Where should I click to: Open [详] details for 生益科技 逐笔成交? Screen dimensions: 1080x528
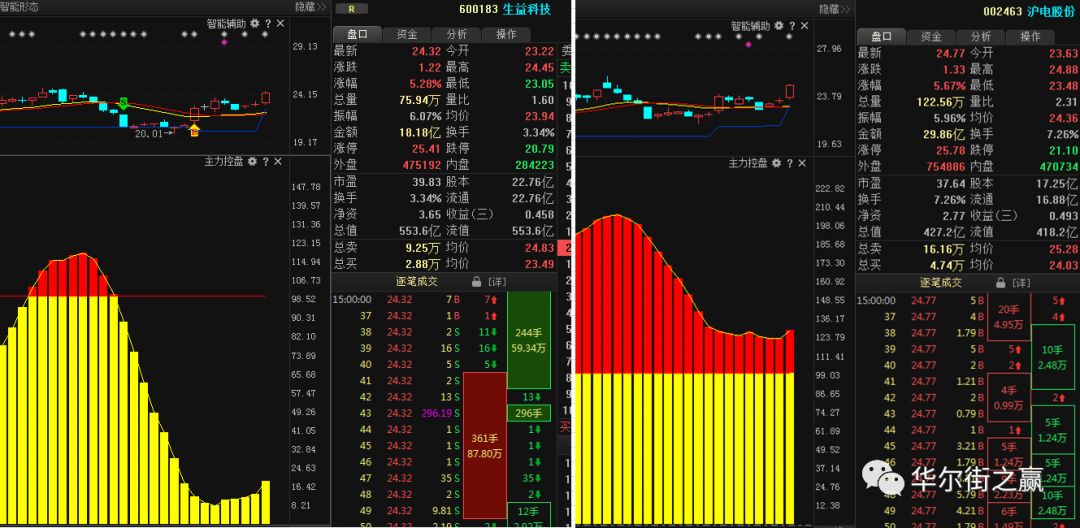click(497, 282)
